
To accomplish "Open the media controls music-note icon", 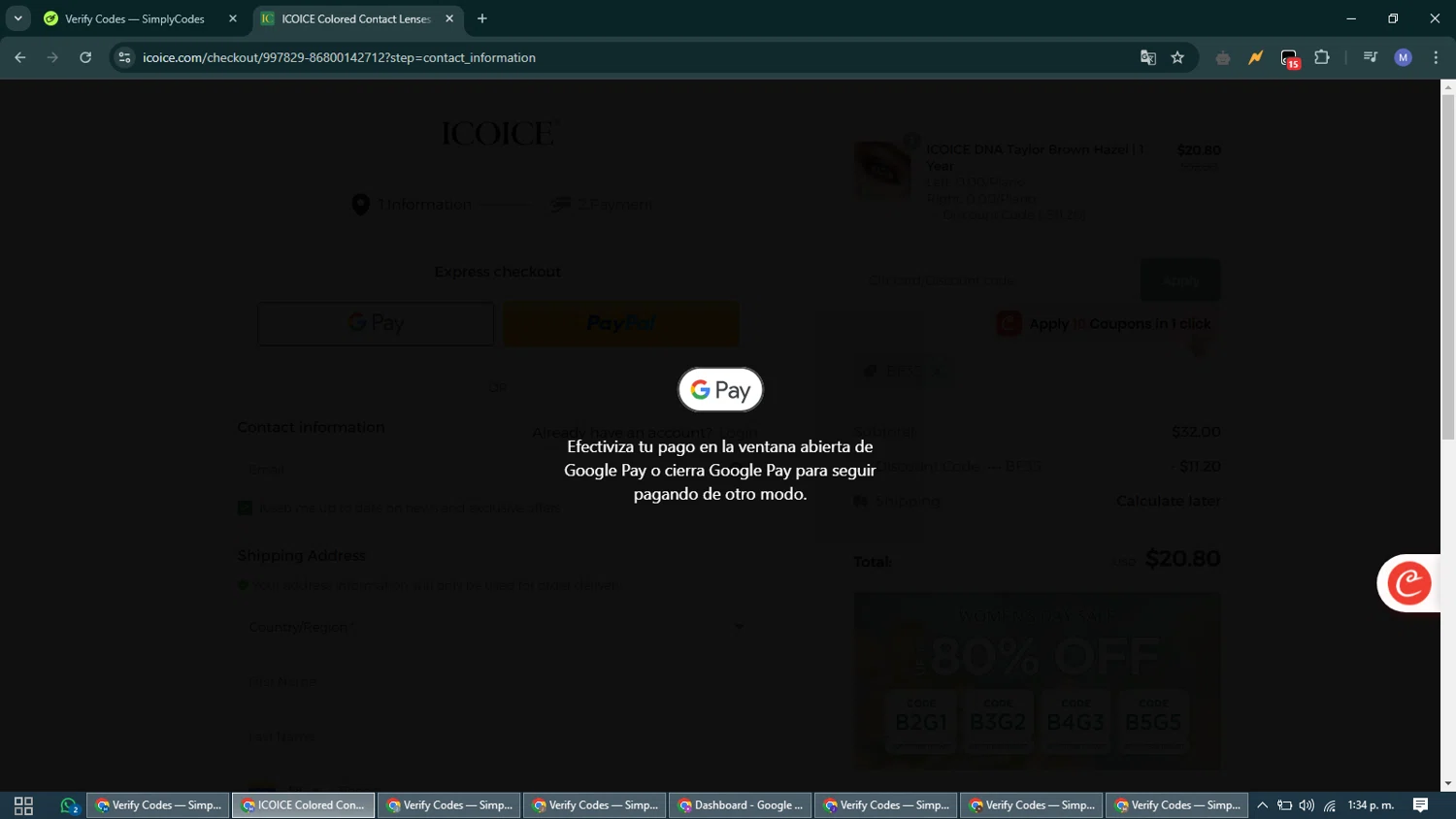I will click(x=1371, y=57).
